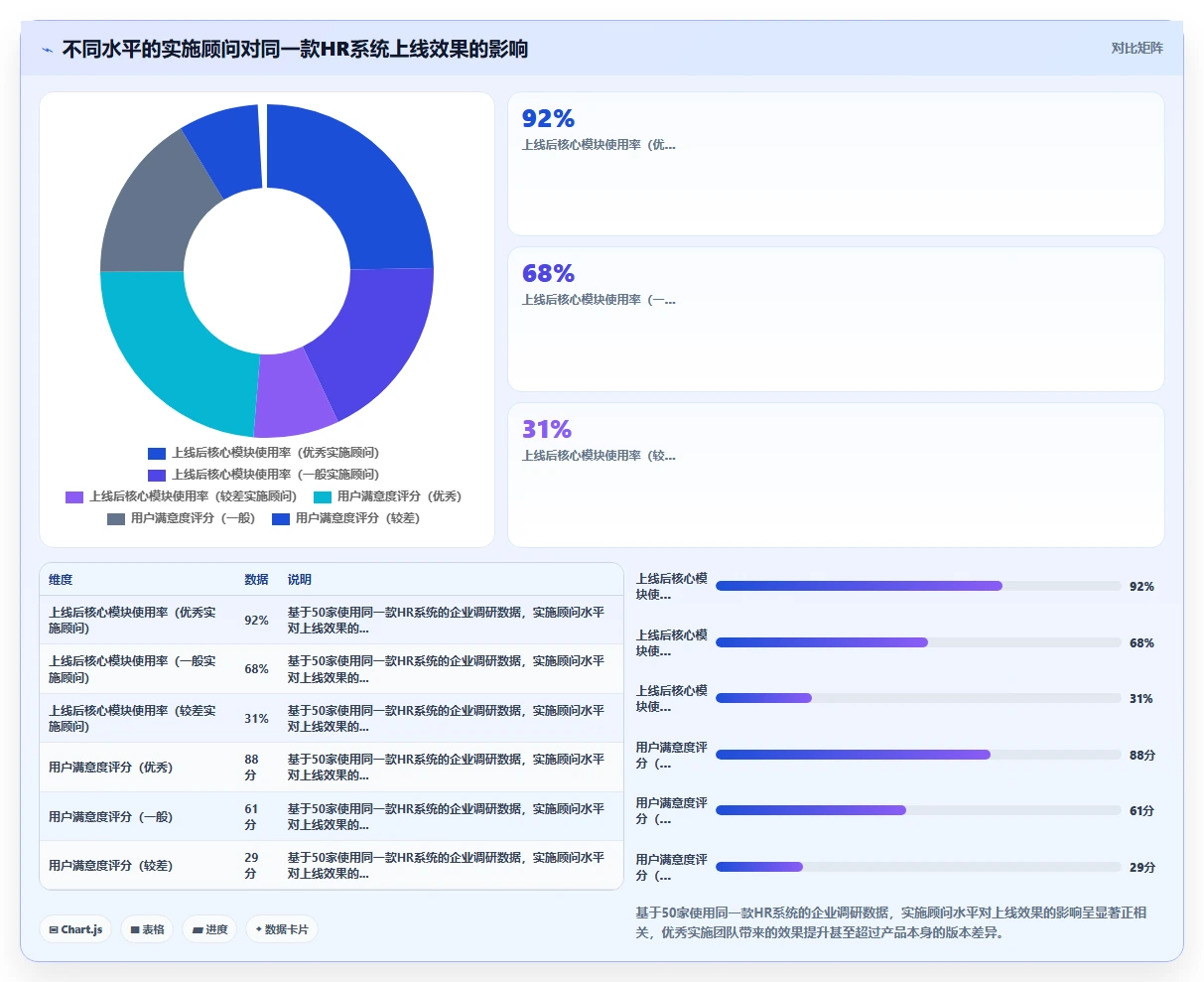
Task: Toggle legend swatch for 上线后核心模块使用率（较差实施顾问）
Action: [x=74, y=496]
